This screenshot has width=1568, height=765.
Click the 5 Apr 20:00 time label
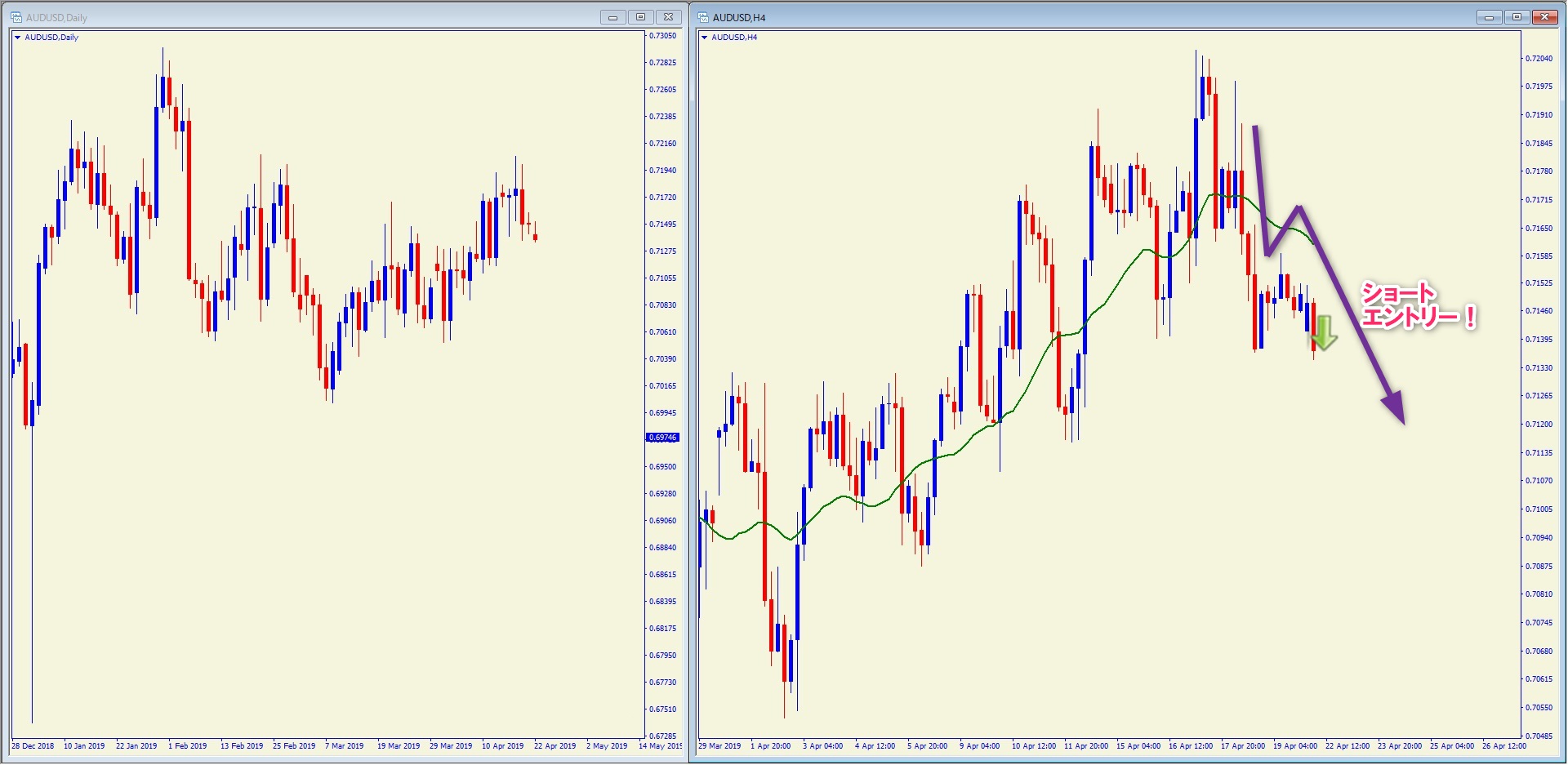pos(928,746)
